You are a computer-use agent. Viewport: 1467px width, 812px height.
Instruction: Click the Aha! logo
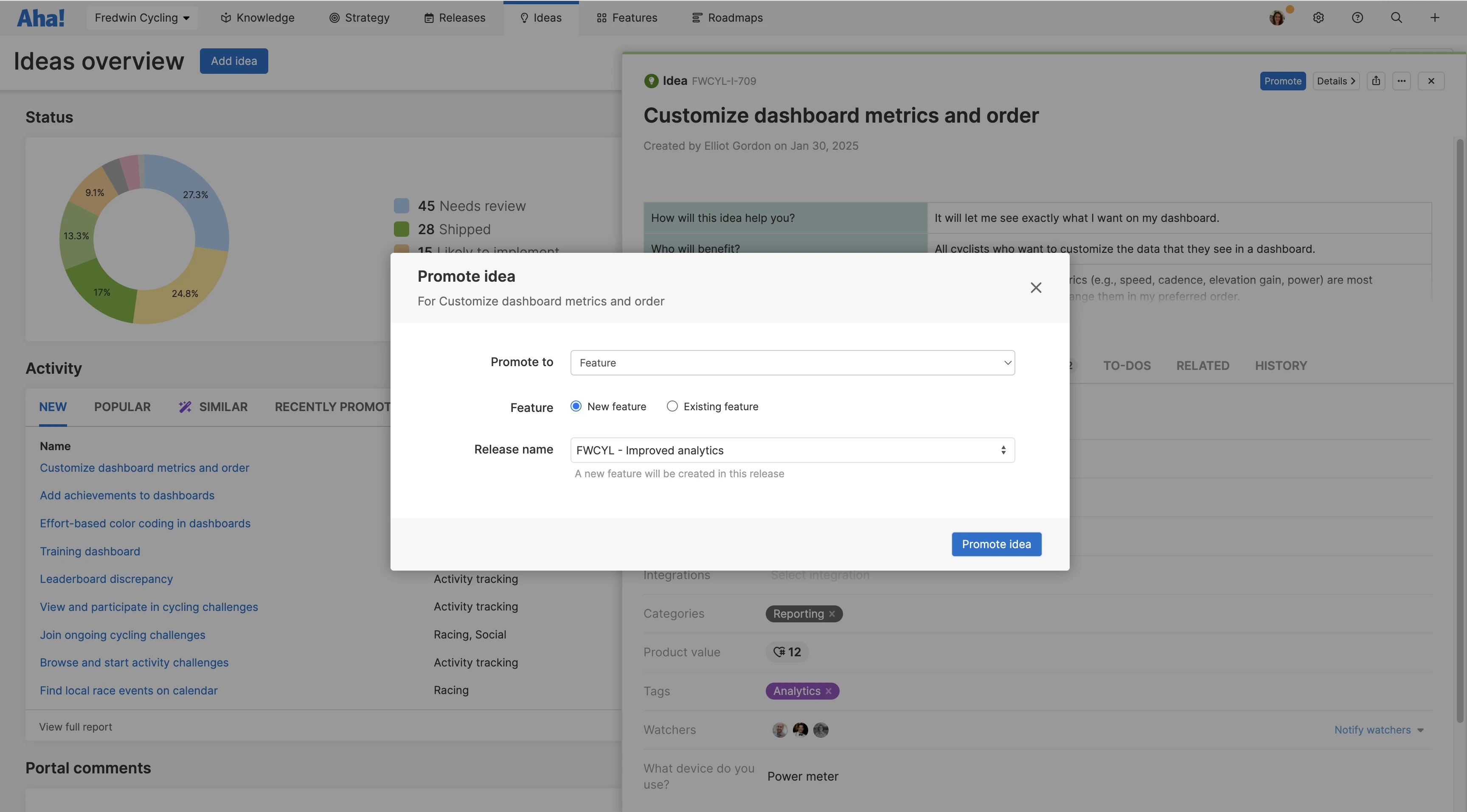coord(40,18)
